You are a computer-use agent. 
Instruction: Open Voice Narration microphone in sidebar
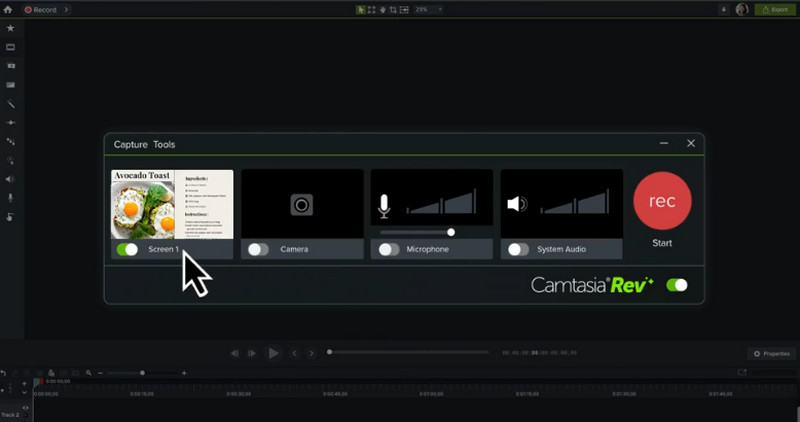(10, 198)
